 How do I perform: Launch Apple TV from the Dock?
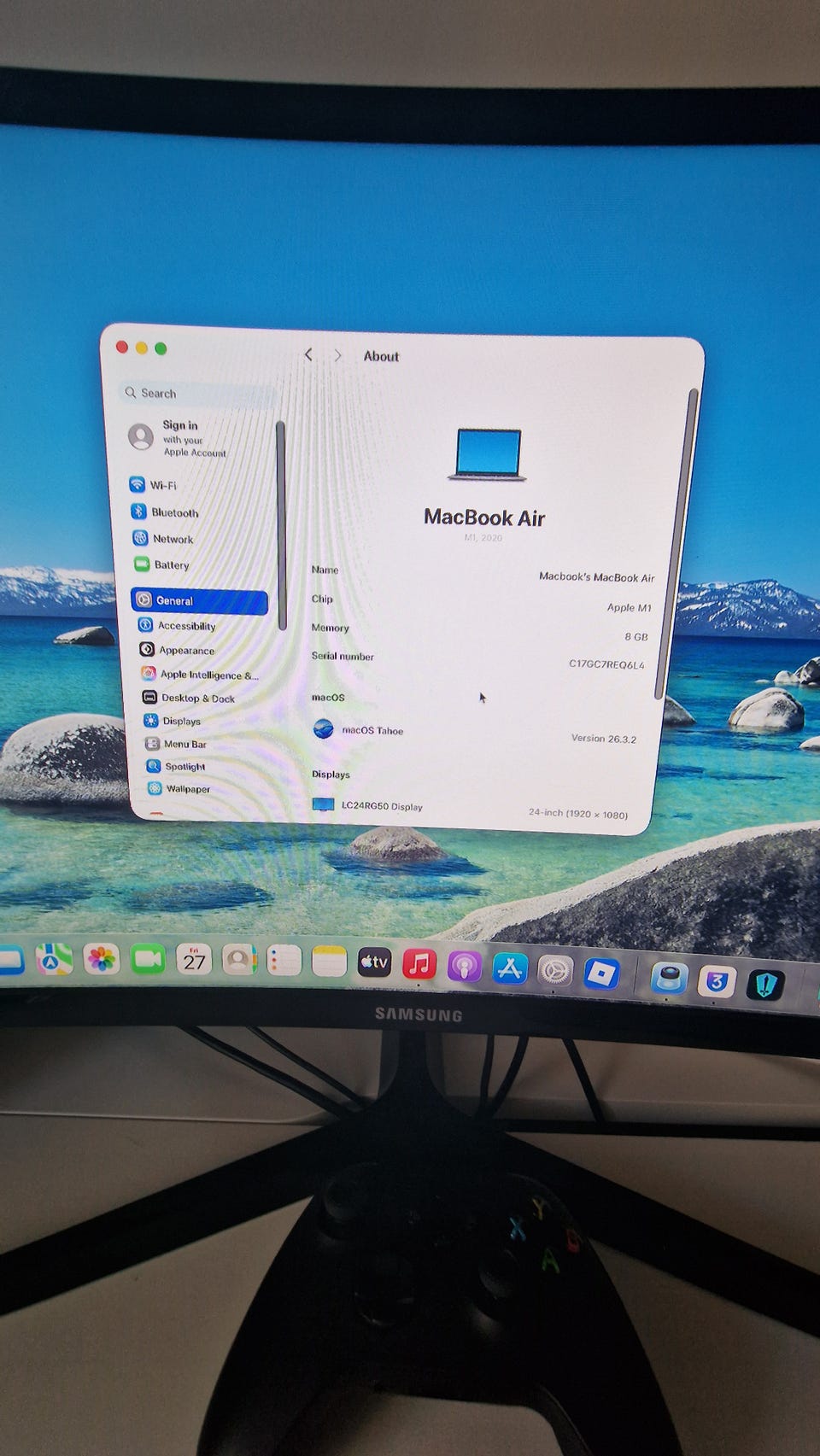tap(374, 962)
